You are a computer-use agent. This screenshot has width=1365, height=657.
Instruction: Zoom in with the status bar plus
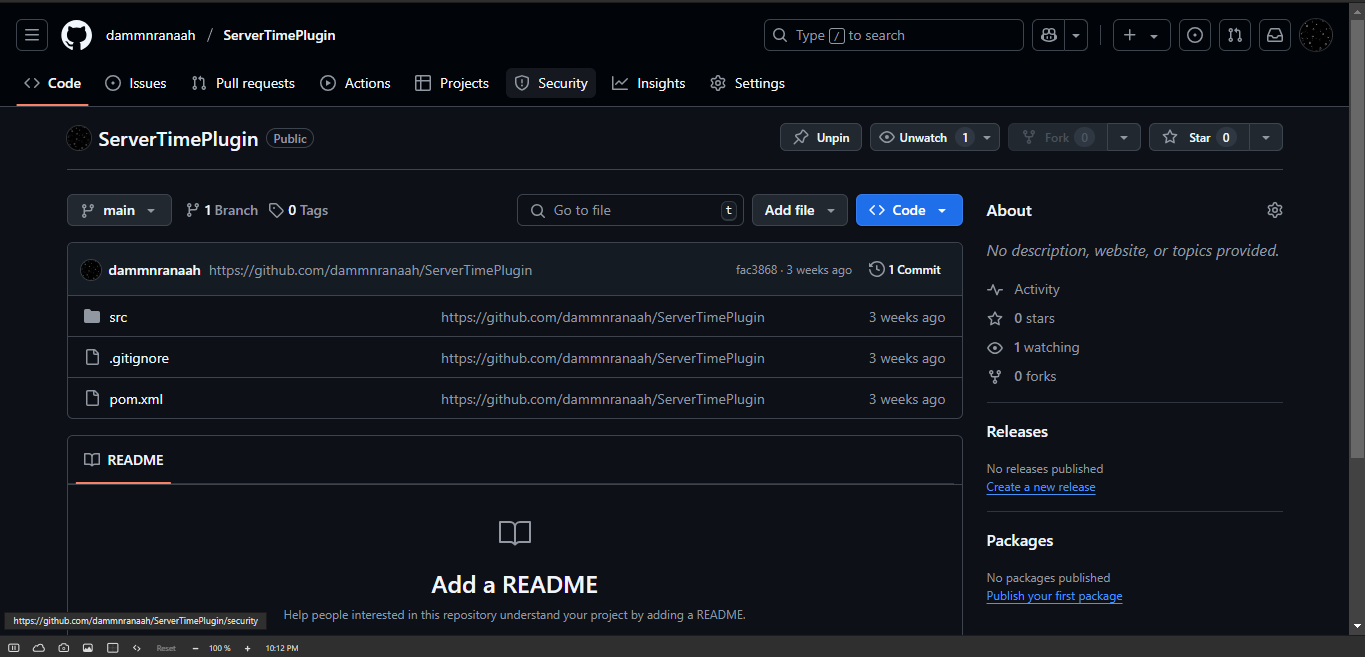[x=247, y=648]
